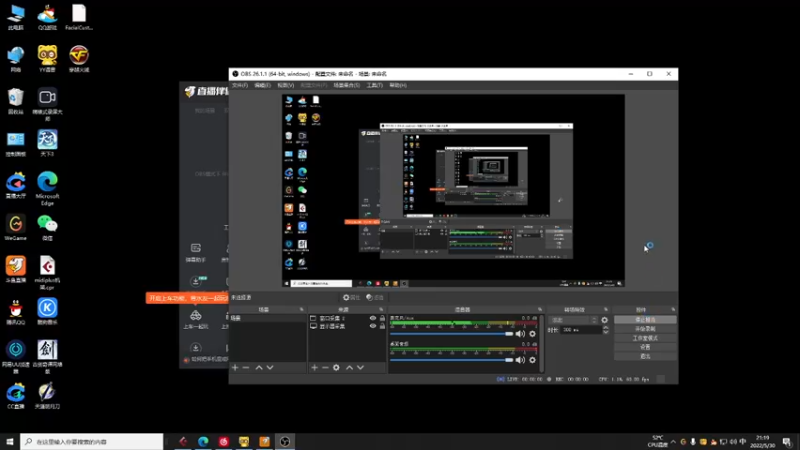Screen dimensions: 800x450
Task: Click Windows Start button on taskbar
Action: [x=10, y=441]
